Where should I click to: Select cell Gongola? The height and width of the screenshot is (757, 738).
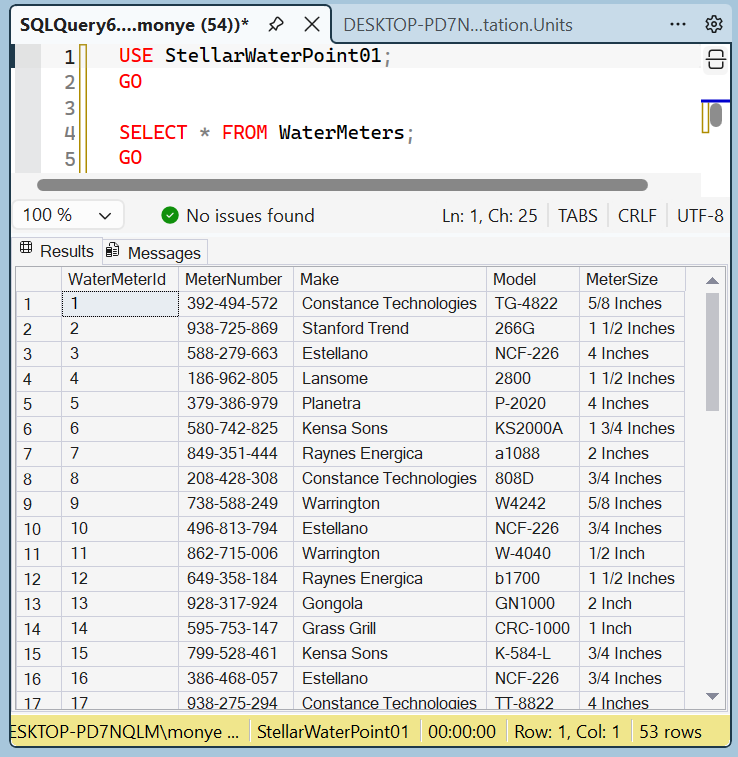click(x=390, y=603)
